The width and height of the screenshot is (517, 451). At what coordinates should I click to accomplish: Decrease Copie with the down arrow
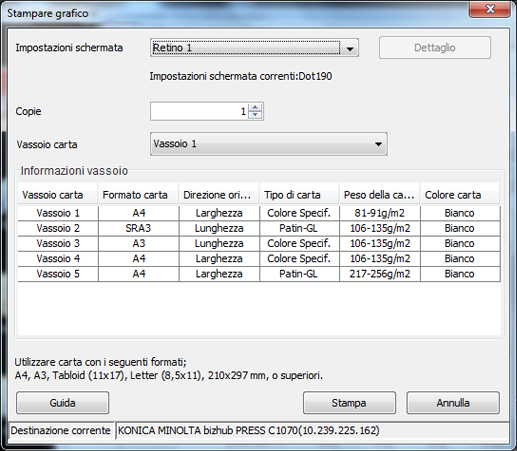[255, 115]
